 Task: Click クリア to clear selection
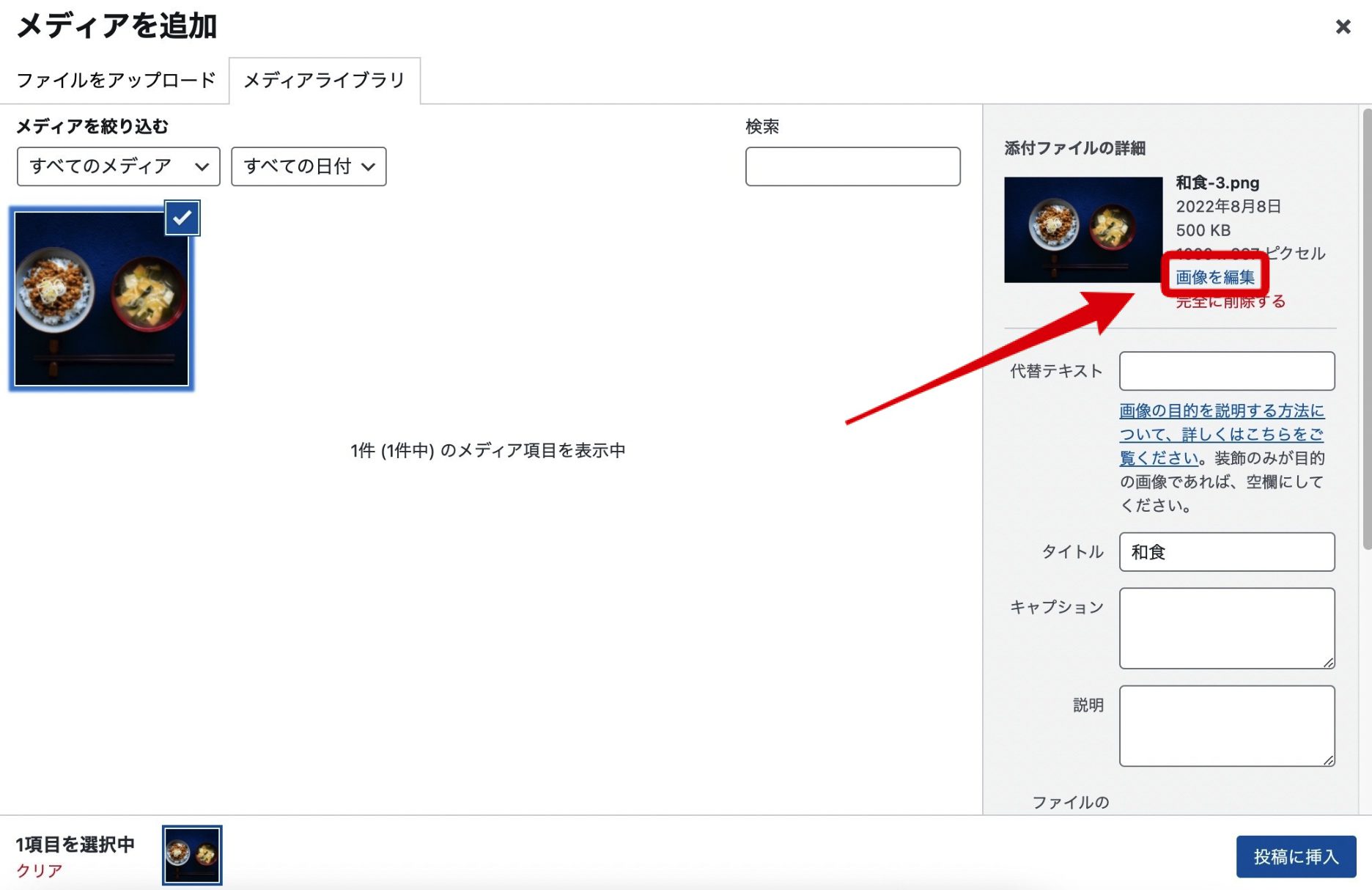click(40, 870)
